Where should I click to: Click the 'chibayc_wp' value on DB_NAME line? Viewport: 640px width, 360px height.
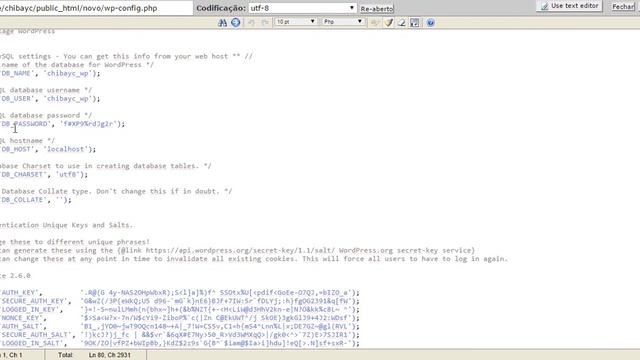(x=67, y=73)
